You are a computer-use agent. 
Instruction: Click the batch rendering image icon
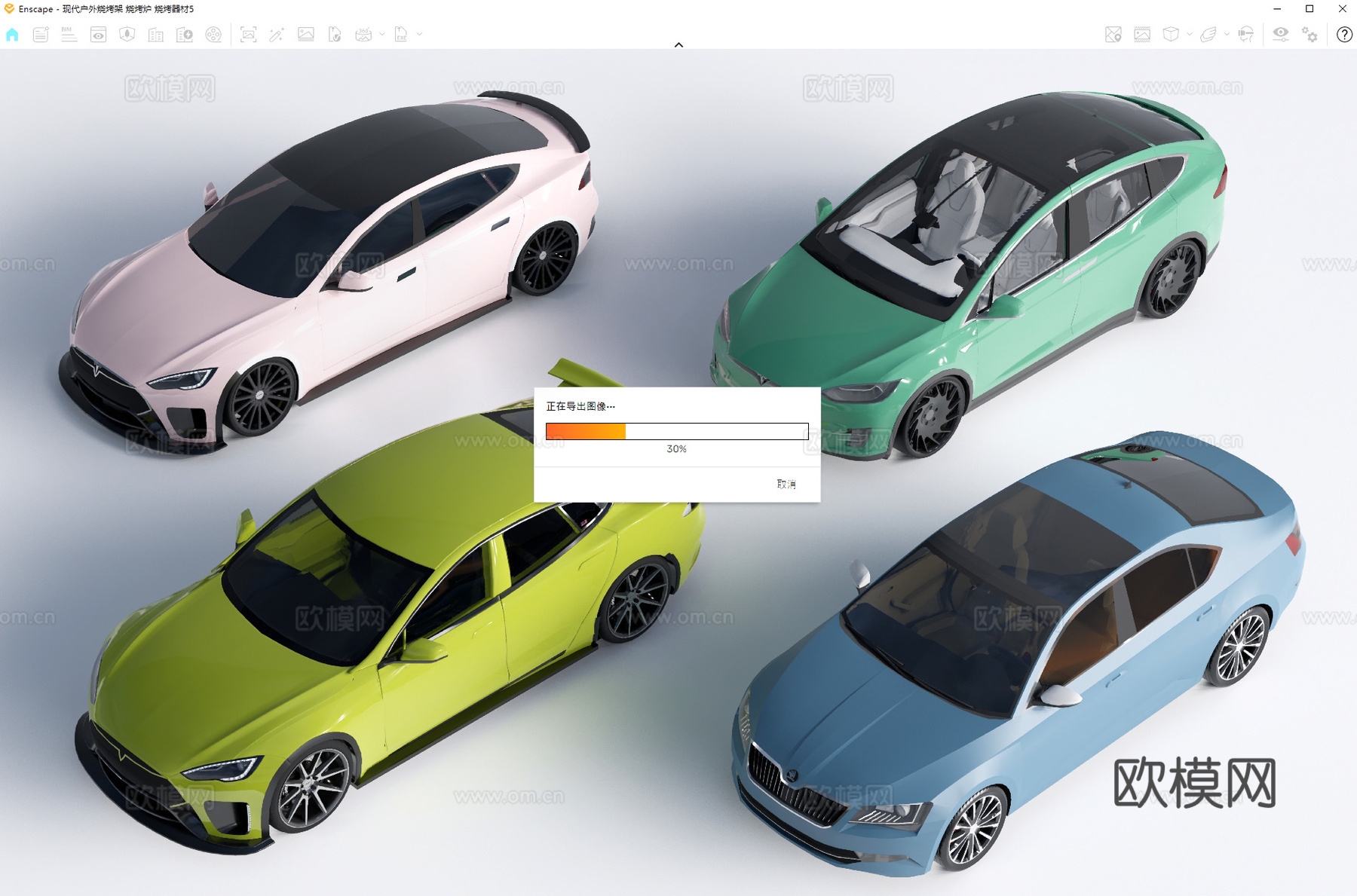pos(306,35)
